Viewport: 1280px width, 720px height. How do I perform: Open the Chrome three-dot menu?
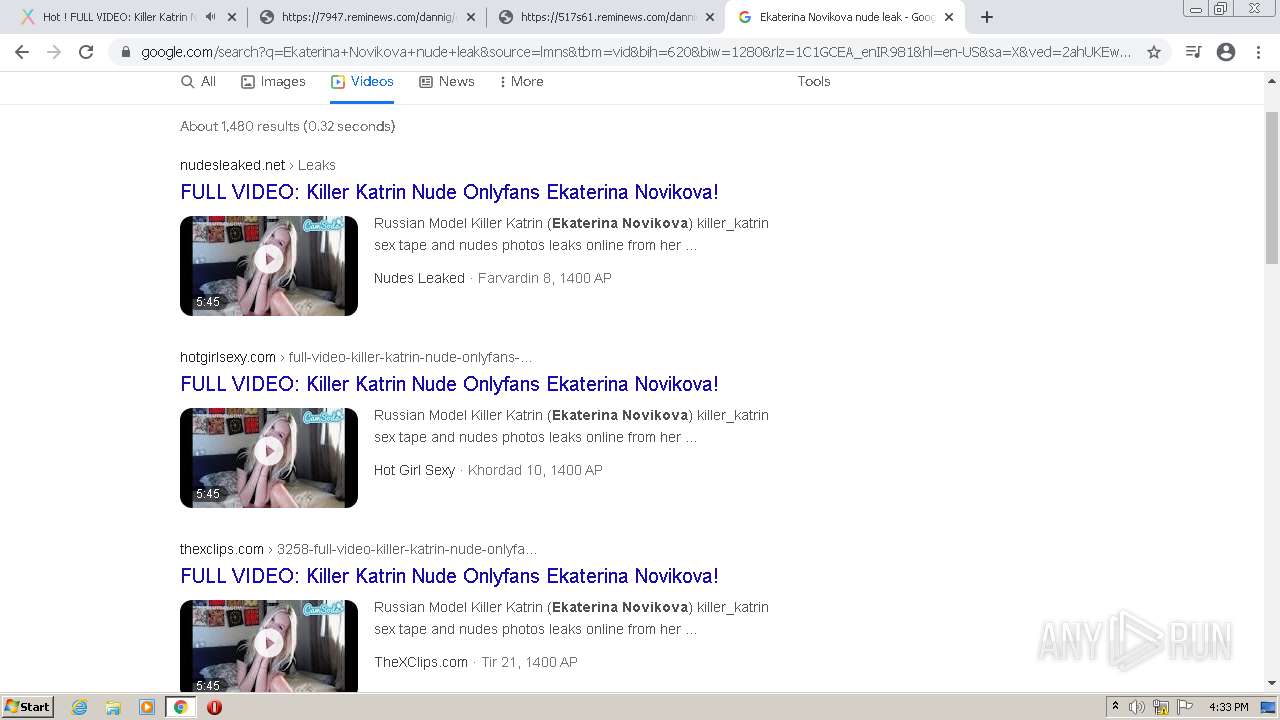1258,52
